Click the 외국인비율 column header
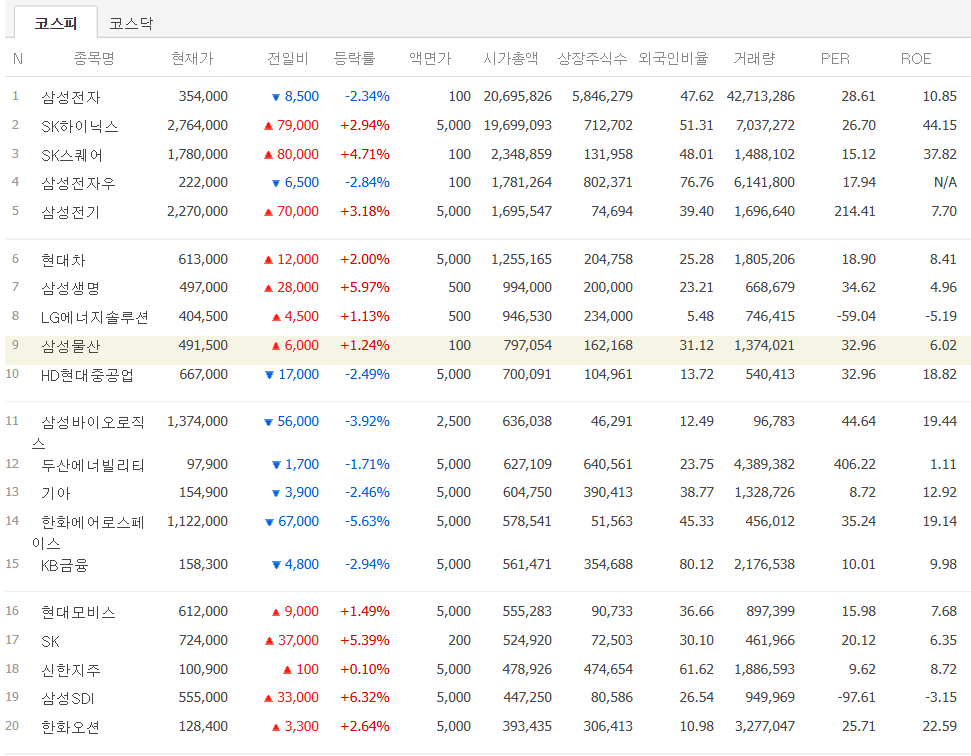 coord(673,58)
